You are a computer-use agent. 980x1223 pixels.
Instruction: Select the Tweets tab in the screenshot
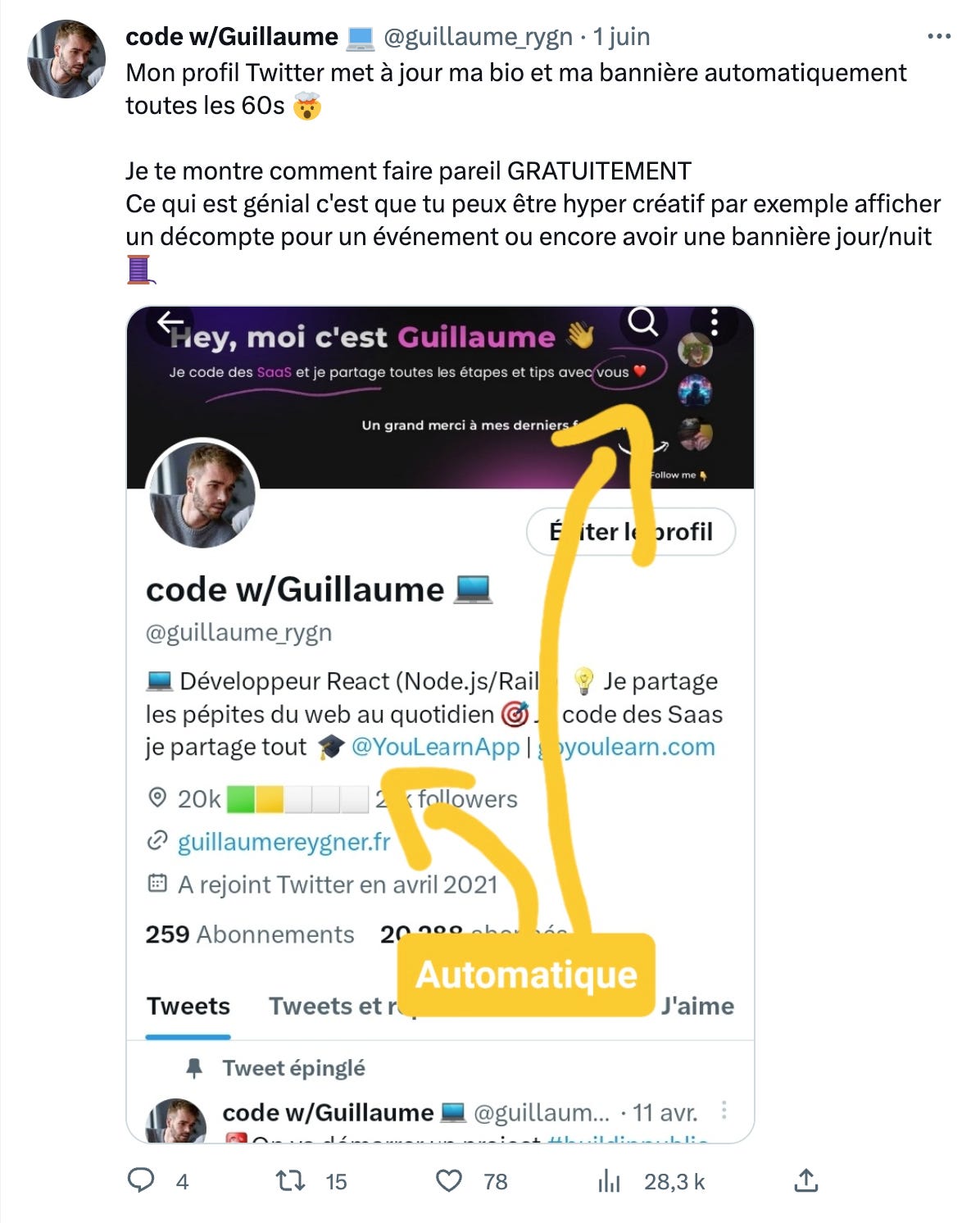[188, 1006]
